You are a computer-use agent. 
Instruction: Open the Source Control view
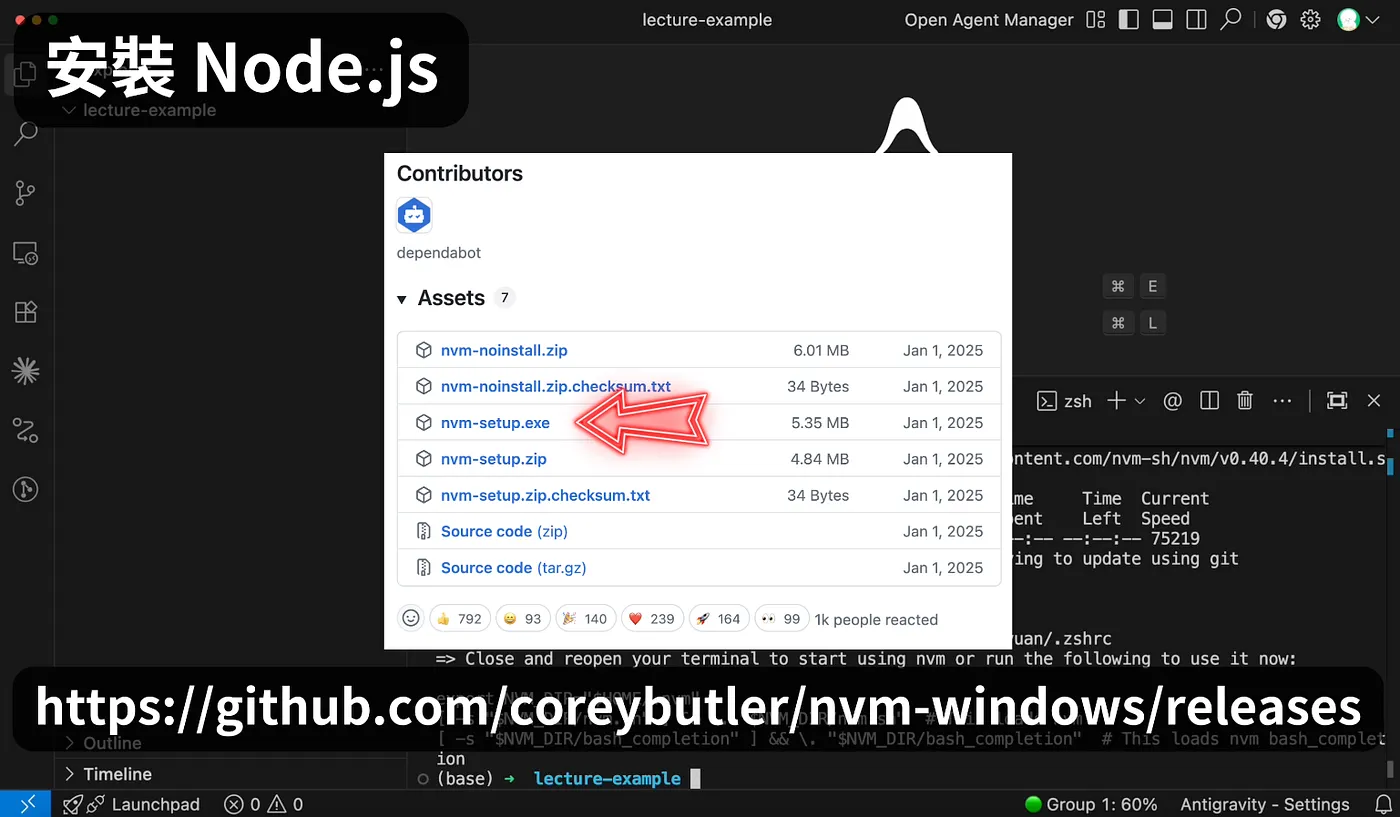pyautogui.click(x=26, y=193)
